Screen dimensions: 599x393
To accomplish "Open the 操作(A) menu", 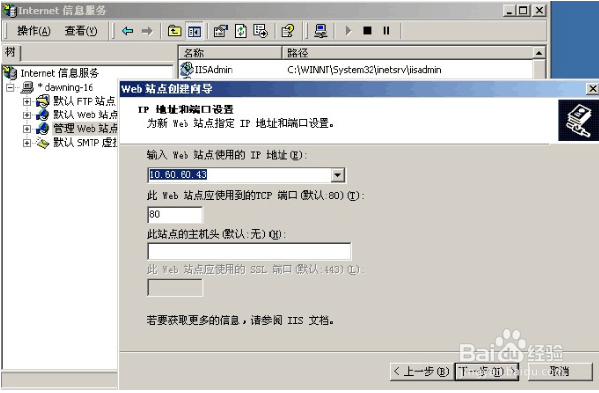I will [34, 31].
